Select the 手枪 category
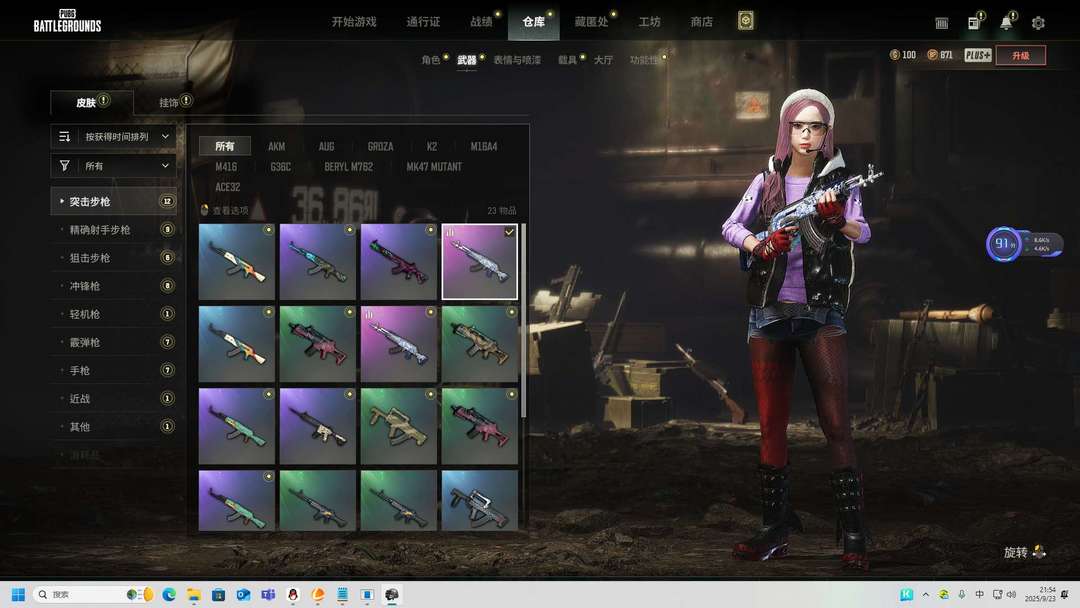 (114, 370)
